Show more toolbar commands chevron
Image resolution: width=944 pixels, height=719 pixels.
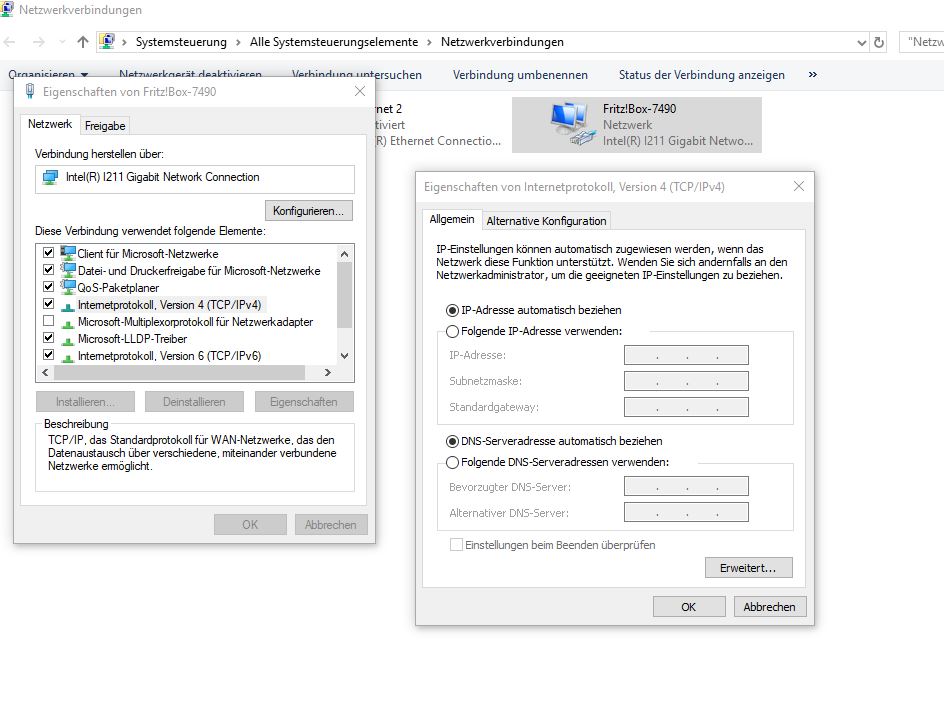point(813,75)
